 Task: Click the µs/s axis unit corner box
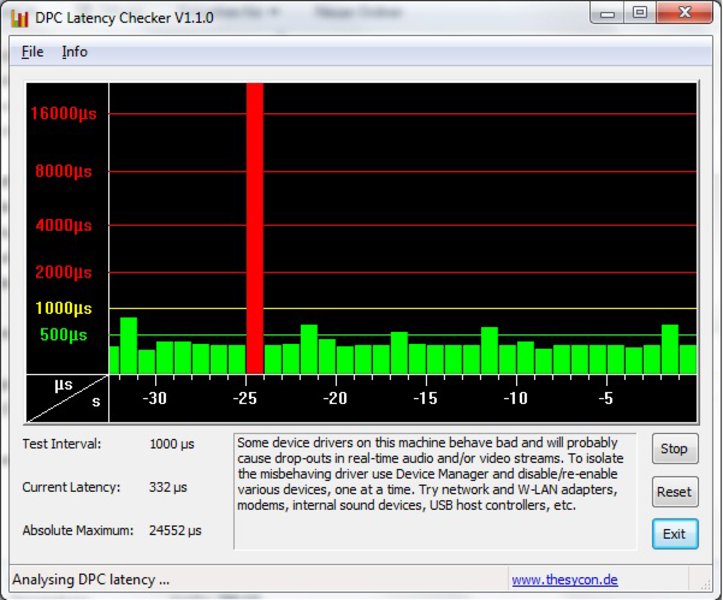click(x=67, y=398)
